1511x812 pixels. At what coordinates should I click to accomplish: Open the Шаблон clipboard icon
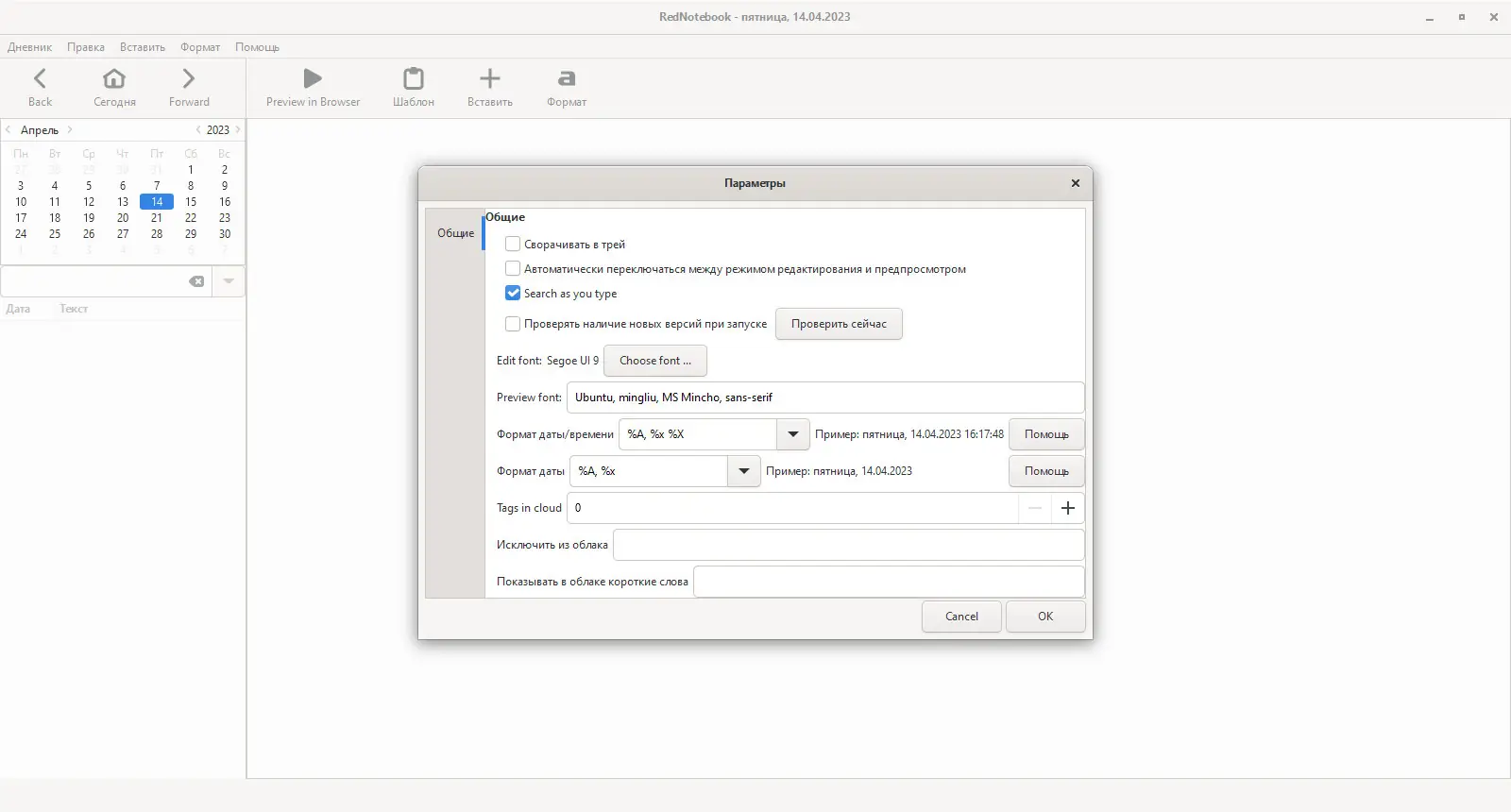[414, 78]
